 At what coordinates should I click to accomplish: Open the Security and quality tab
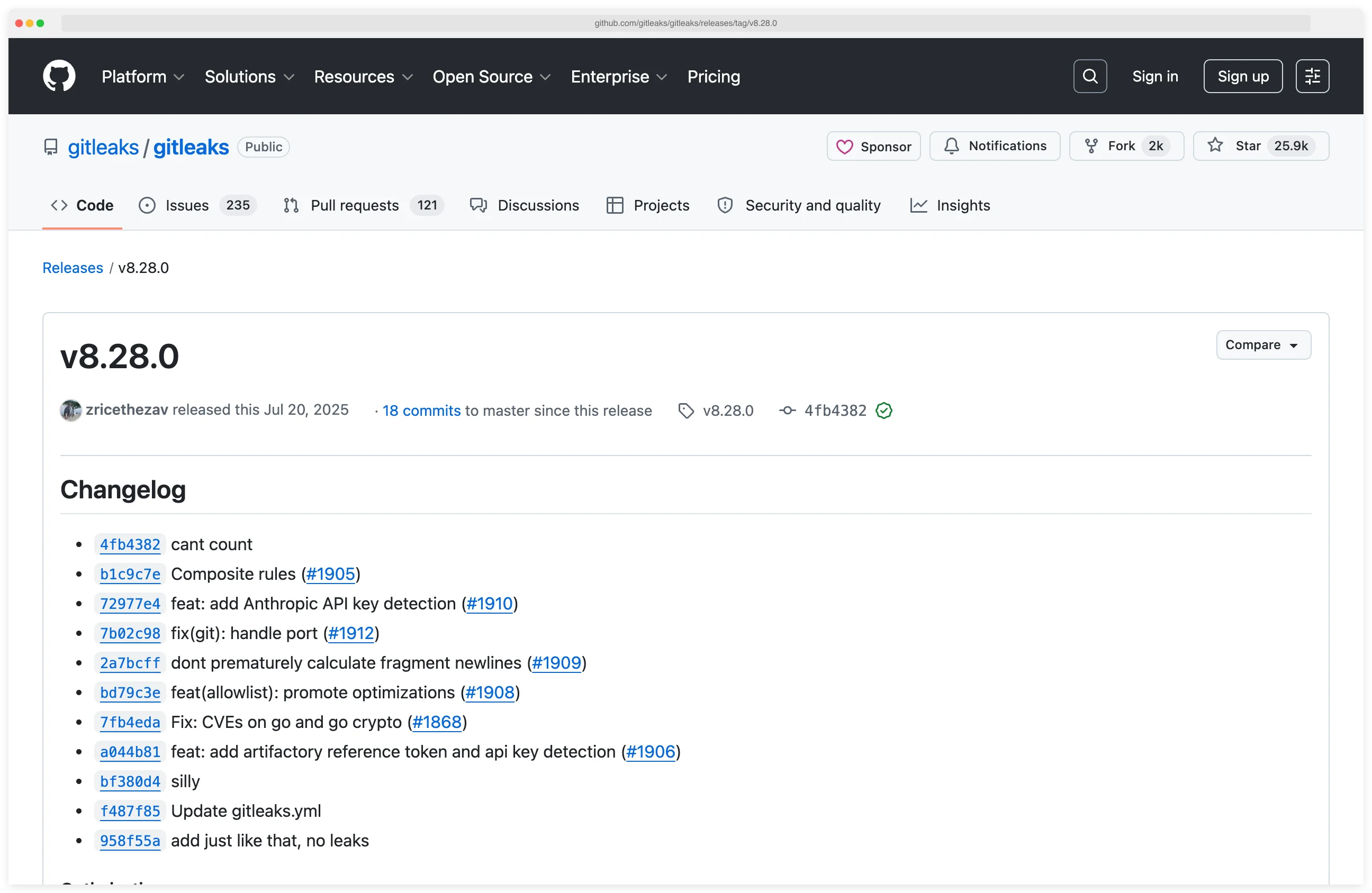[x=813, y=205]
